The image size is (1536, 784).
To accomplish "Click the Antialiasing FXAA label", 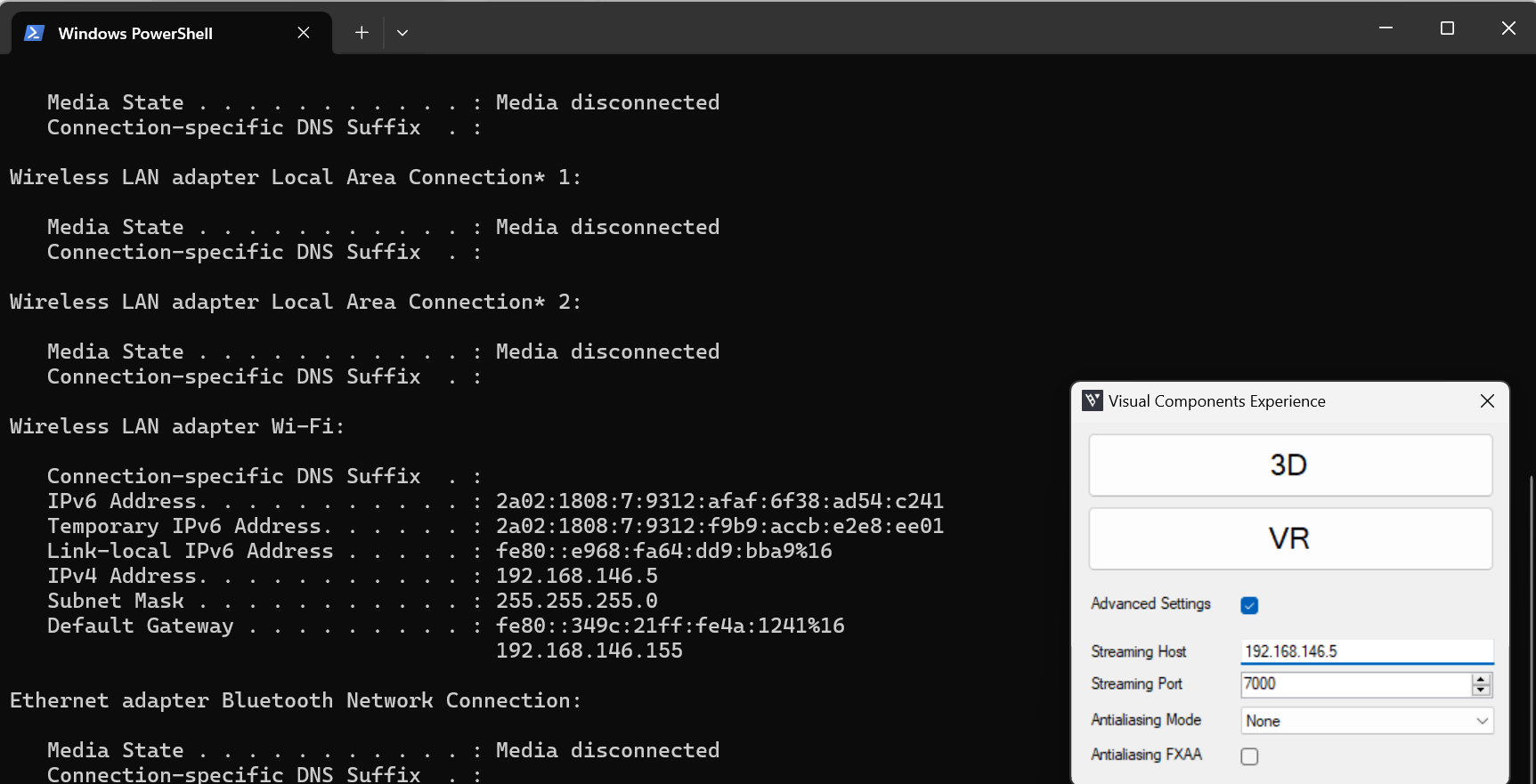I will [1146, 754].
